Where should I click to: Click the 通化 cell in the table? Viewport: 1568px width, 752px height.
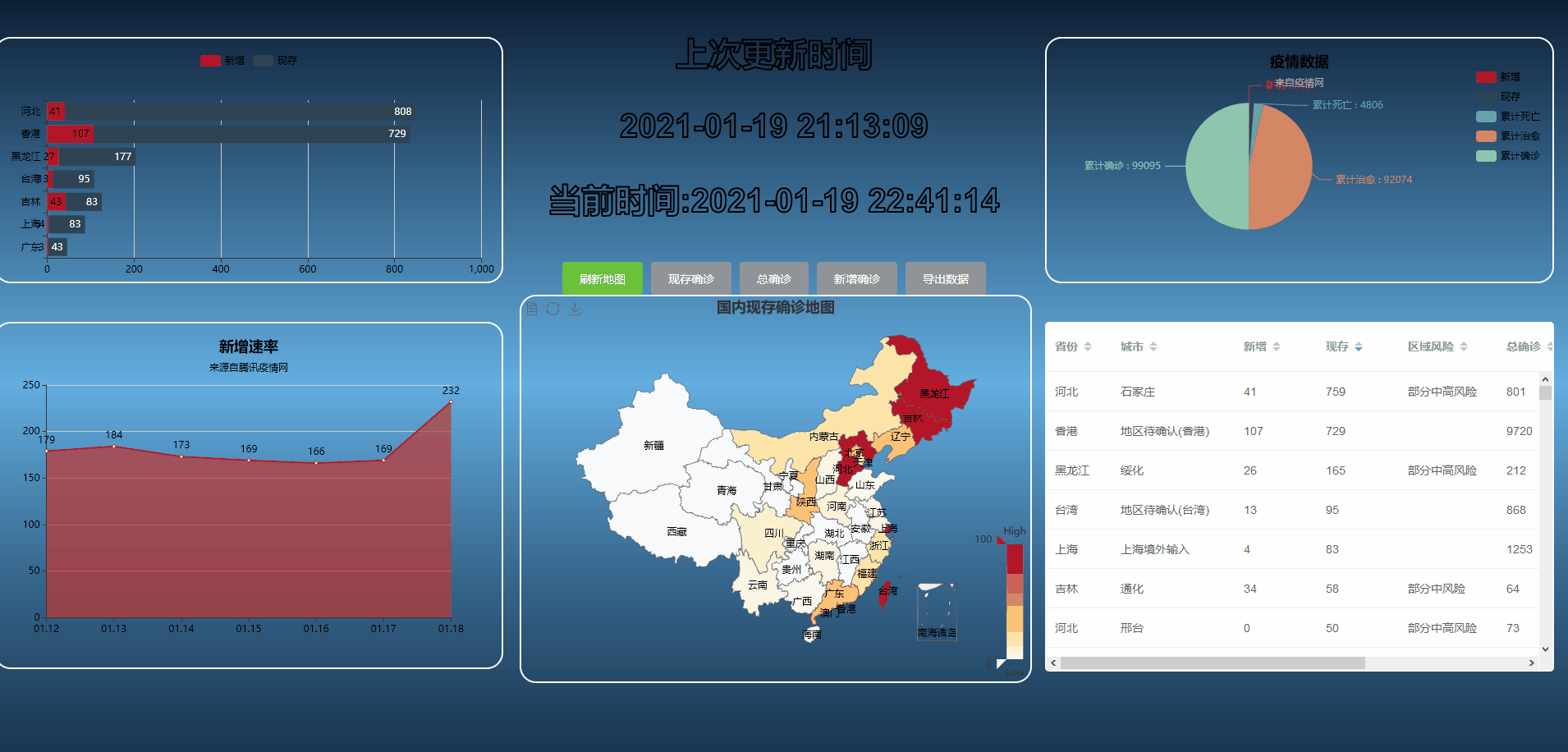(x=1132, y=589)
